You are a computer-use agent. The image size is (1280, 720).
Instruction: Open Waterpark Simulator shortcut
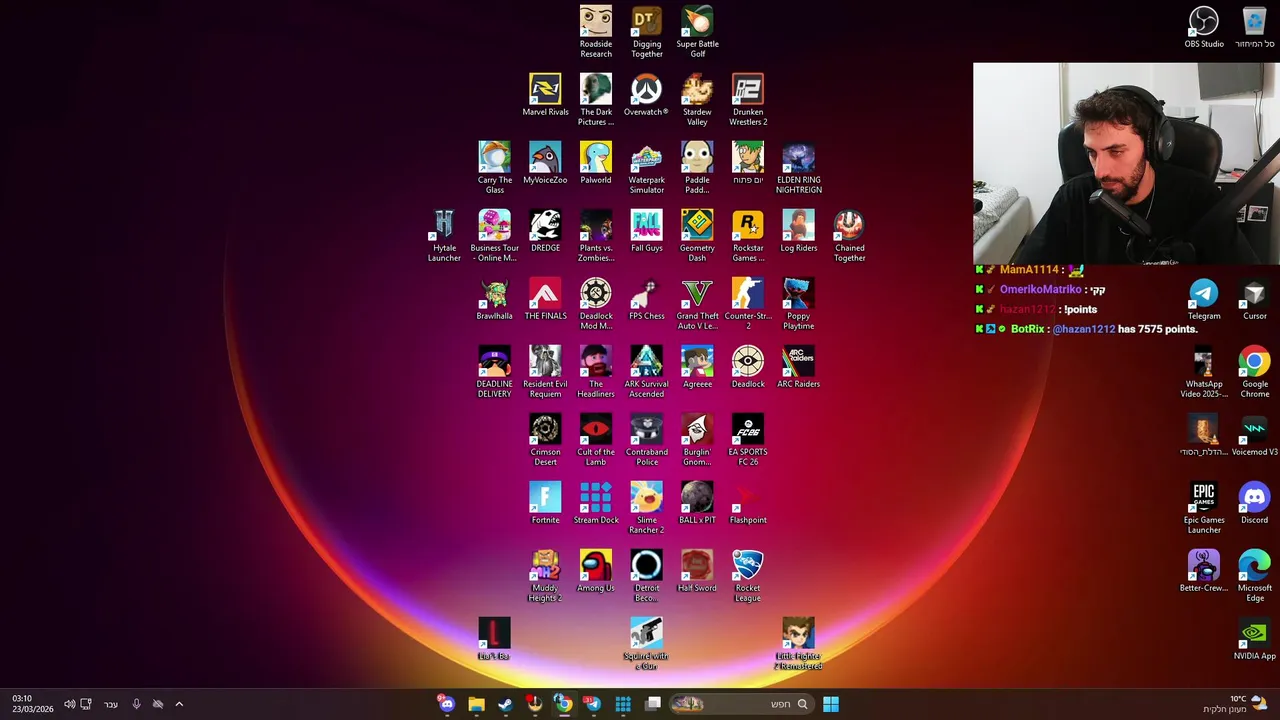[x=646, y=168]
